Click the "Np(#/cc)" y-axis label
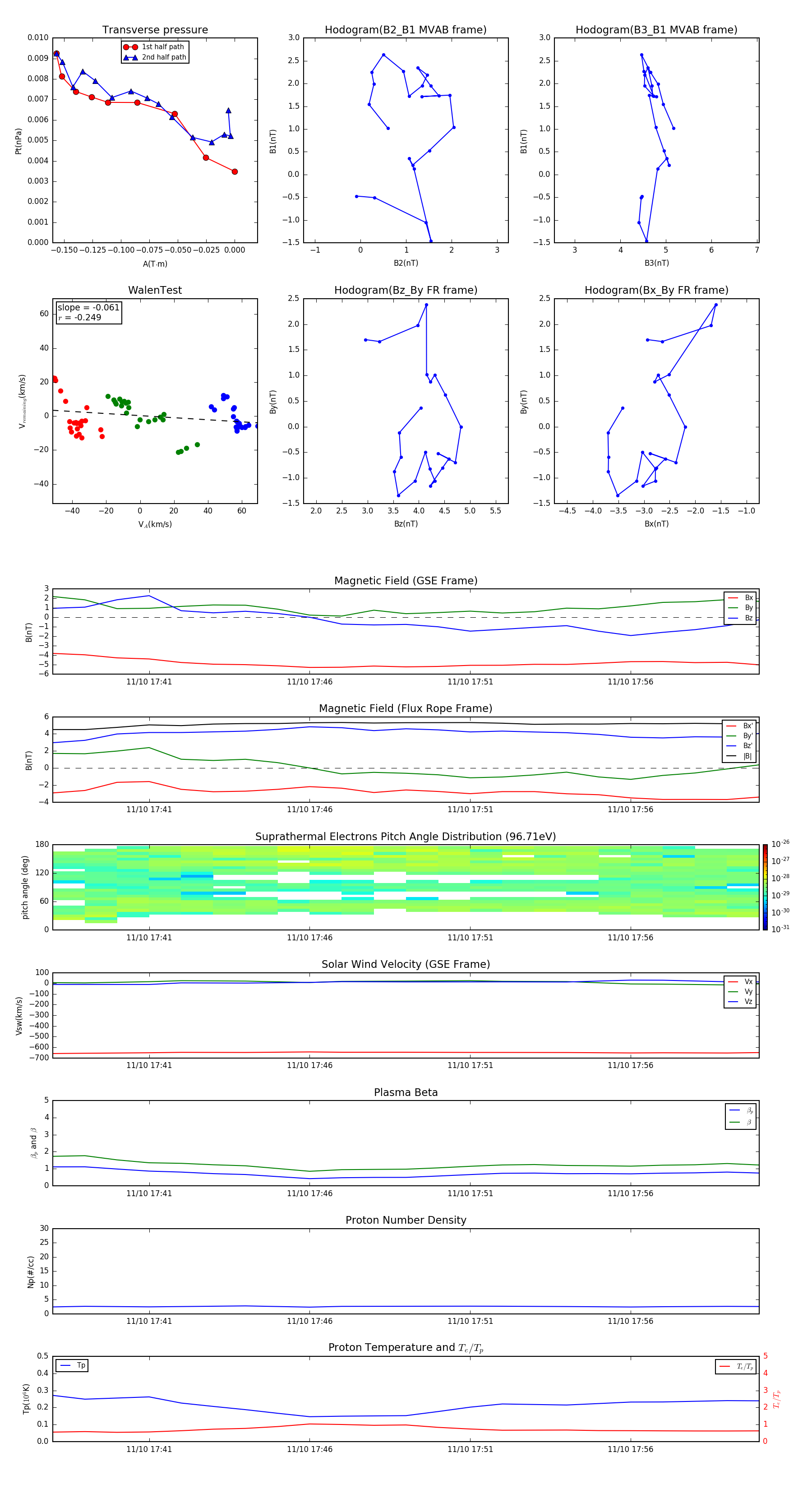 pyautogui.click(x=31, y=1272)
